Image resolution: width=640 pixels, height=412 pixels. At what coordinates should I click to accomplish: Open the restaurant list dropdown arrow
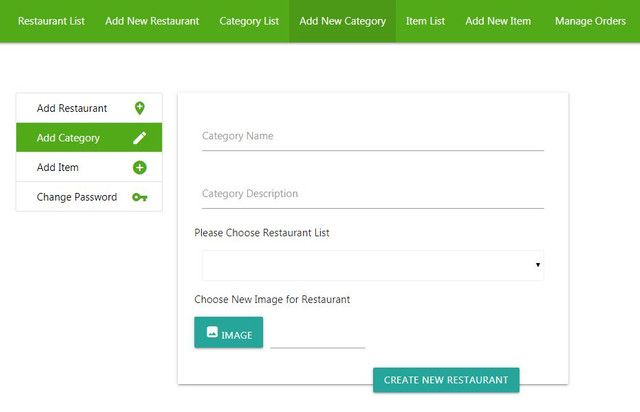tap(538, 265)
